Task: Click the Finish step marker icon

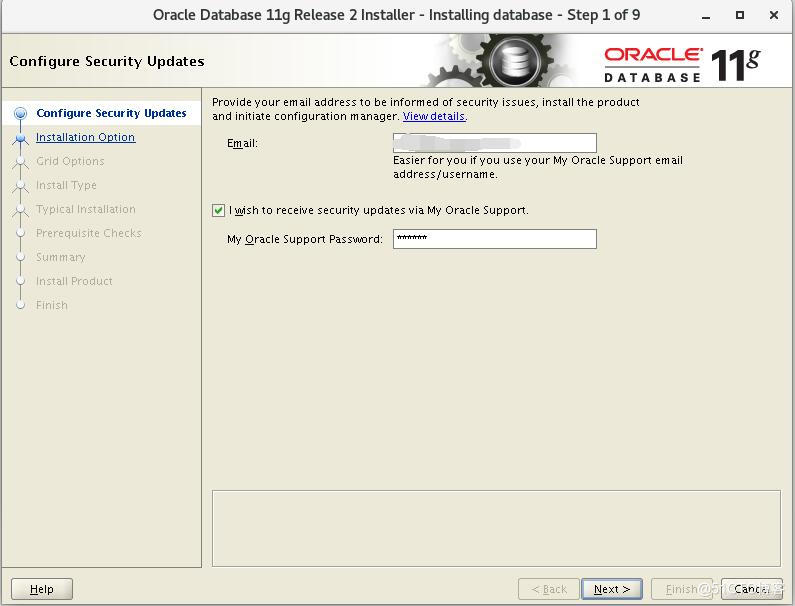Action: pos(20,305)
